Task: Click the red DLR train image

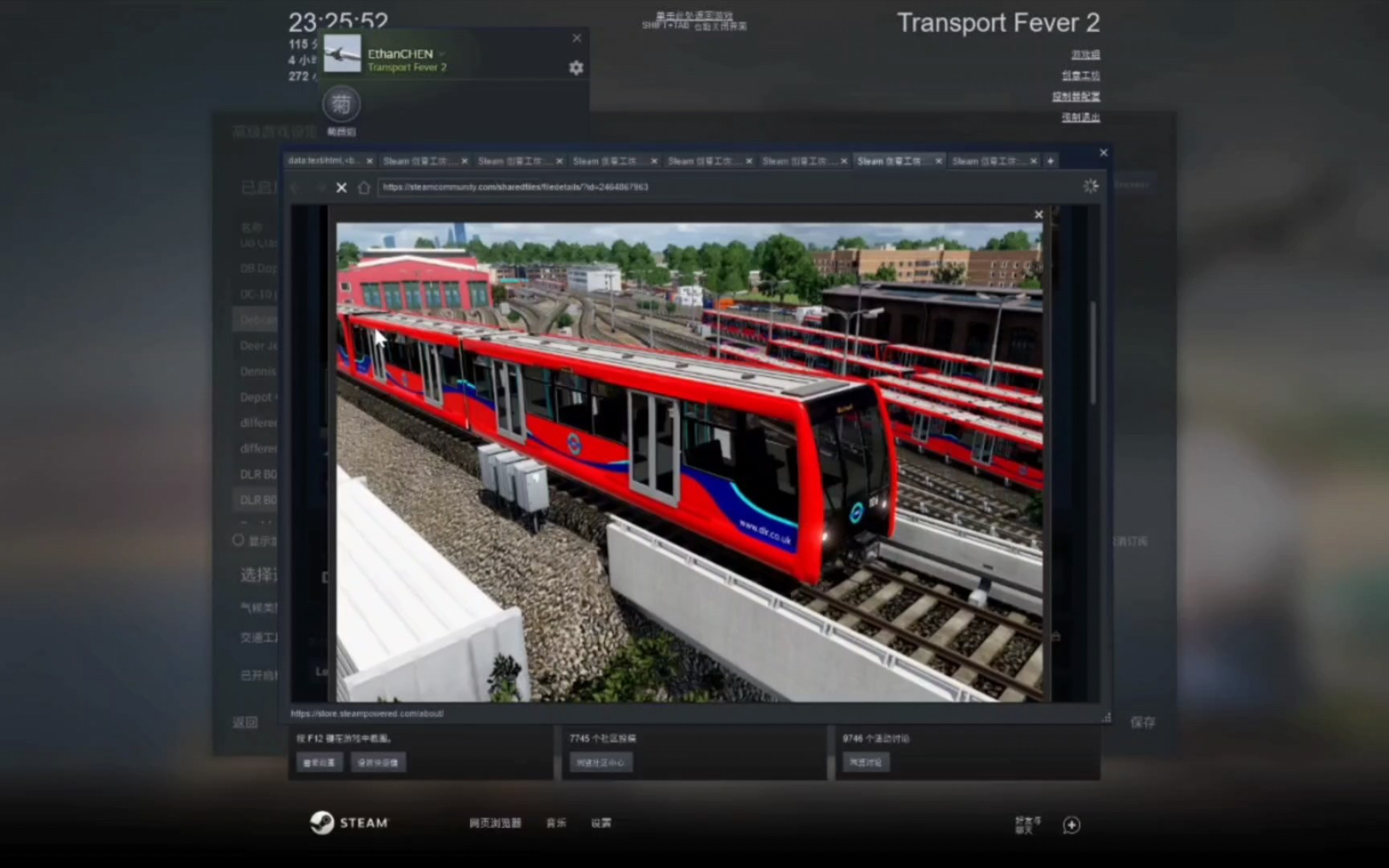Action: 690,462
